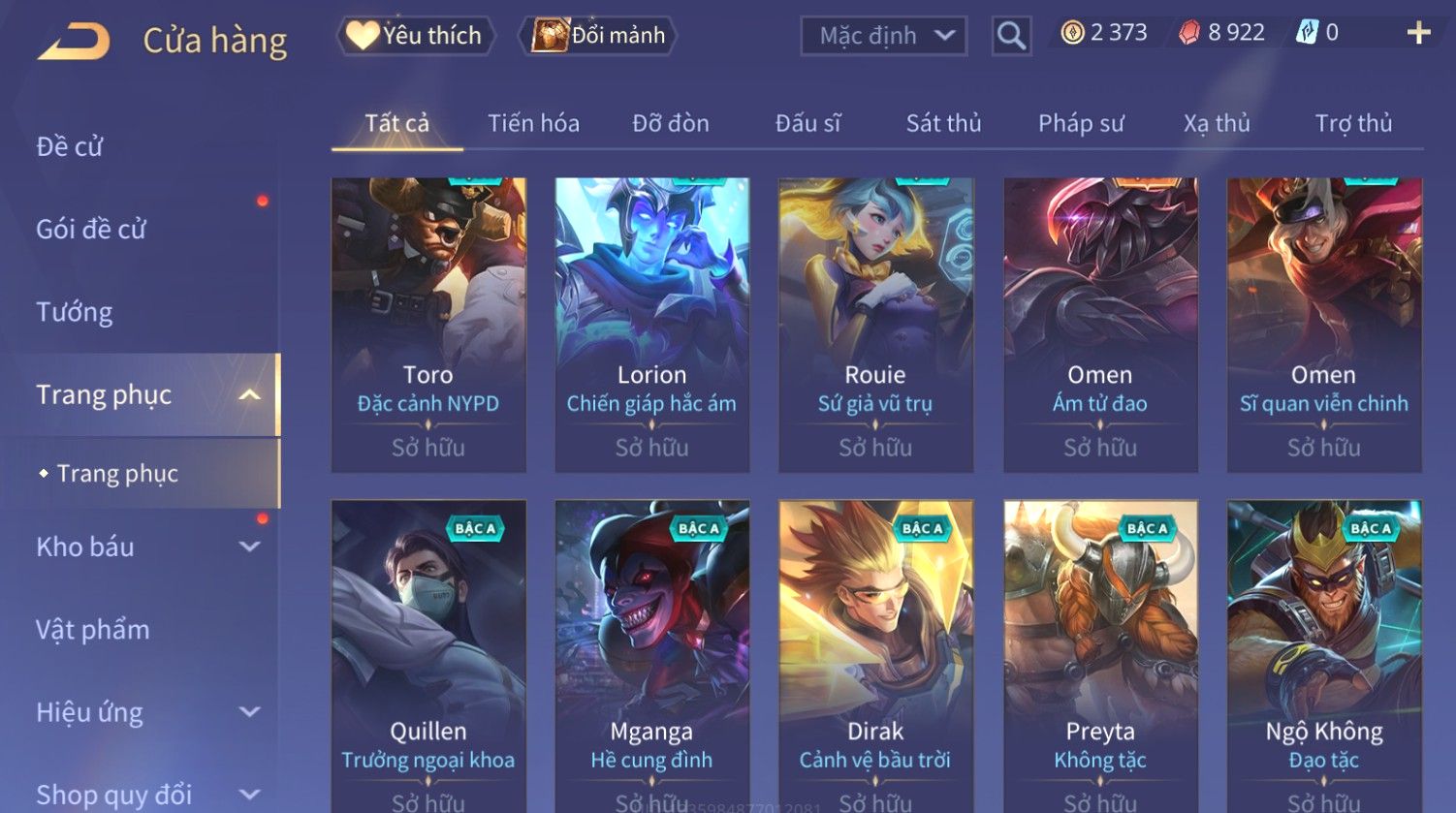Viewport: 1456px width, 813px height.
Task: Expand the Hiệu ứng sidebar section
Action: pos(249,712)
